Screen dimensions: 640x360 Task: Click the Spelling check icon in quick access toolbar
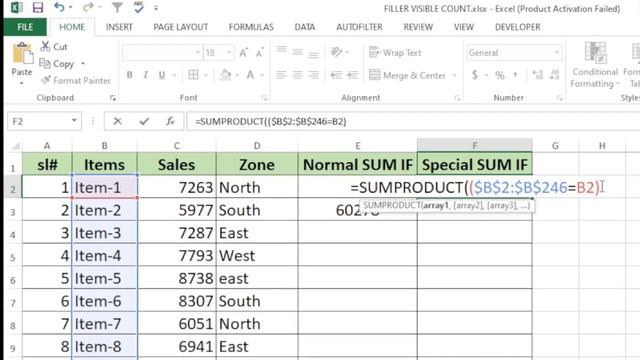[138, 7]
